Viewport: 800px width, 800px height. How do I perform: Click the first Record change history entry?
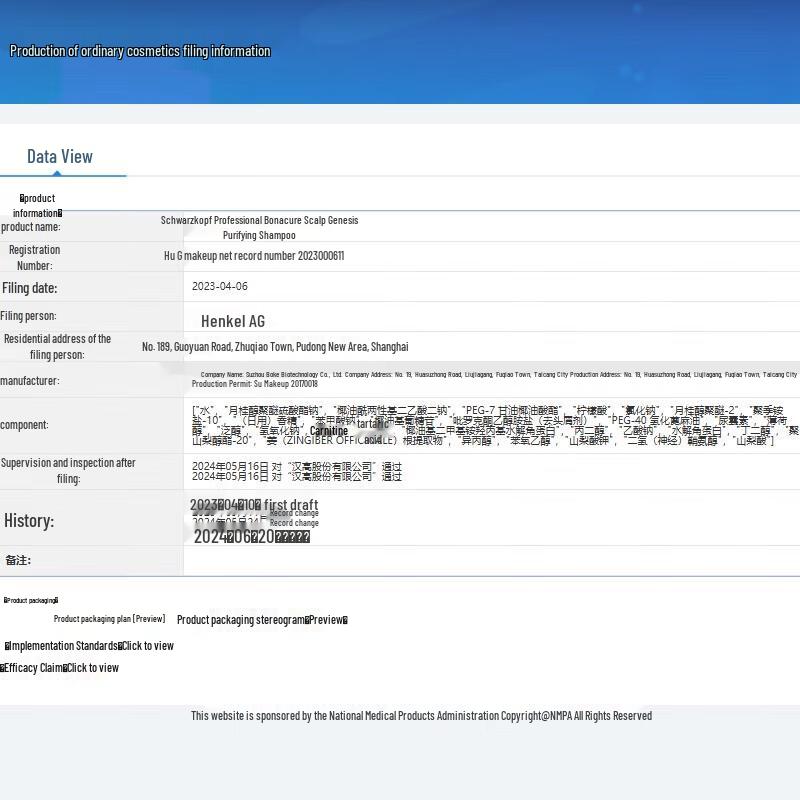(x=294, y=513)
